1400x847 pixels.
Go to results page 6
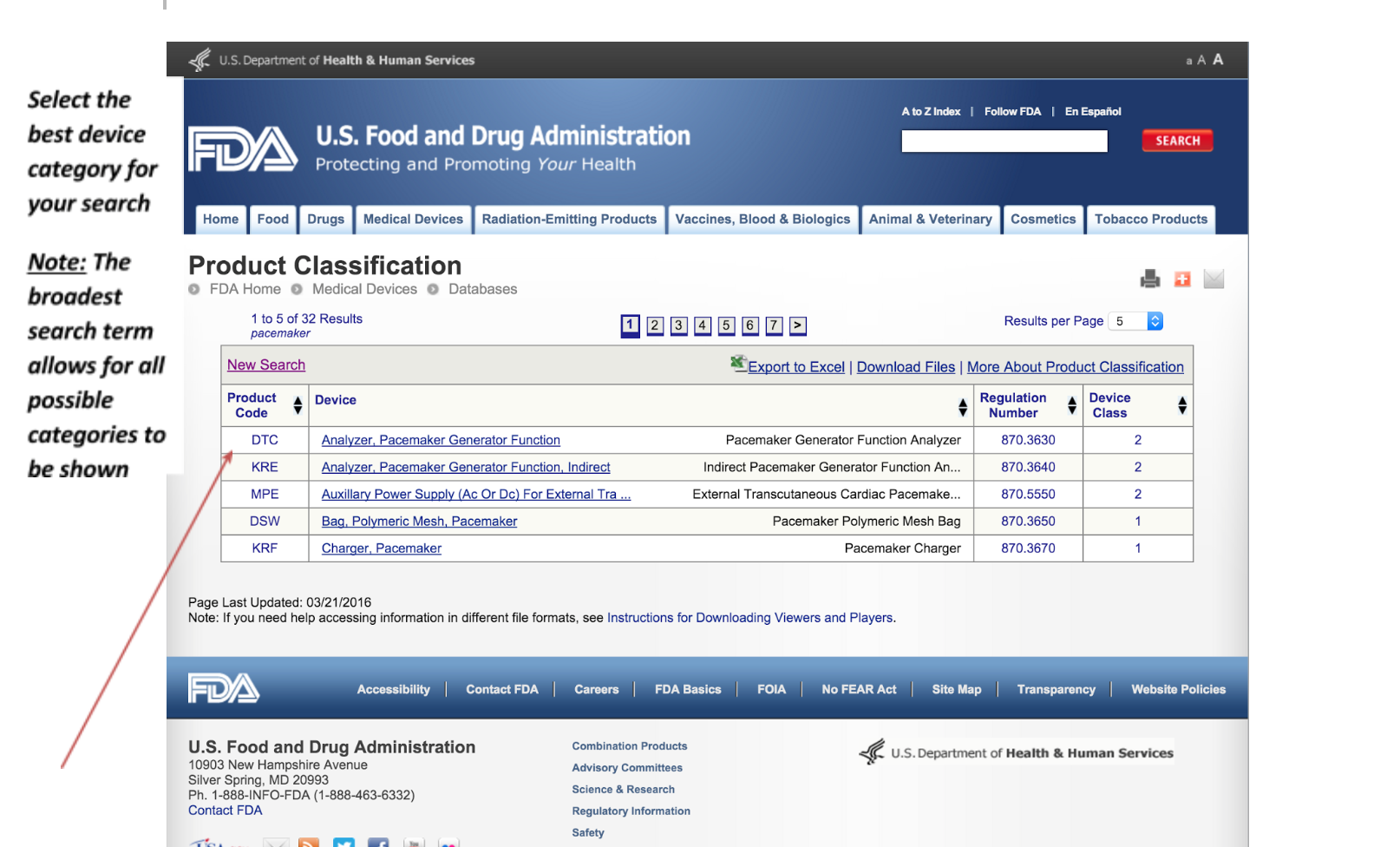pos(750,325)
